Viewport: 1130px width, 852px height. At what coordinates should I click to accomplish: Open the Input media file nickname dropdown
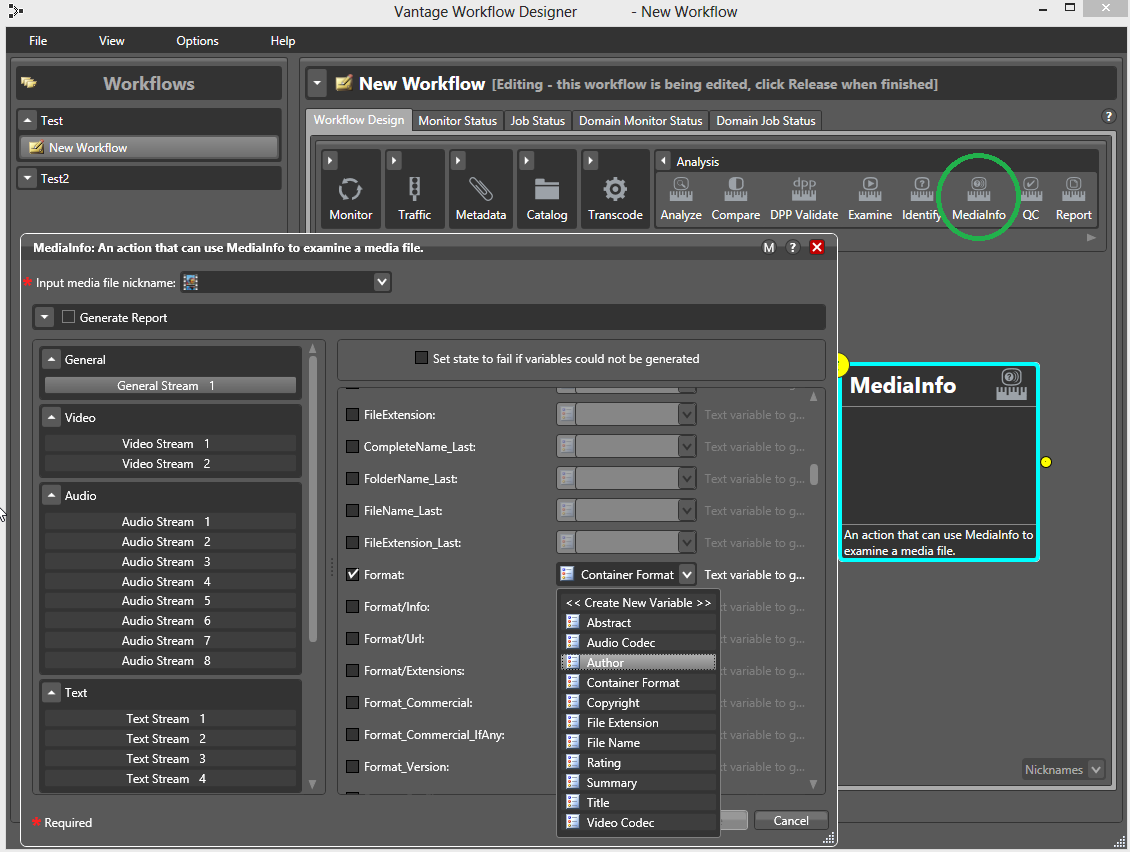click(x=382, y=283)
